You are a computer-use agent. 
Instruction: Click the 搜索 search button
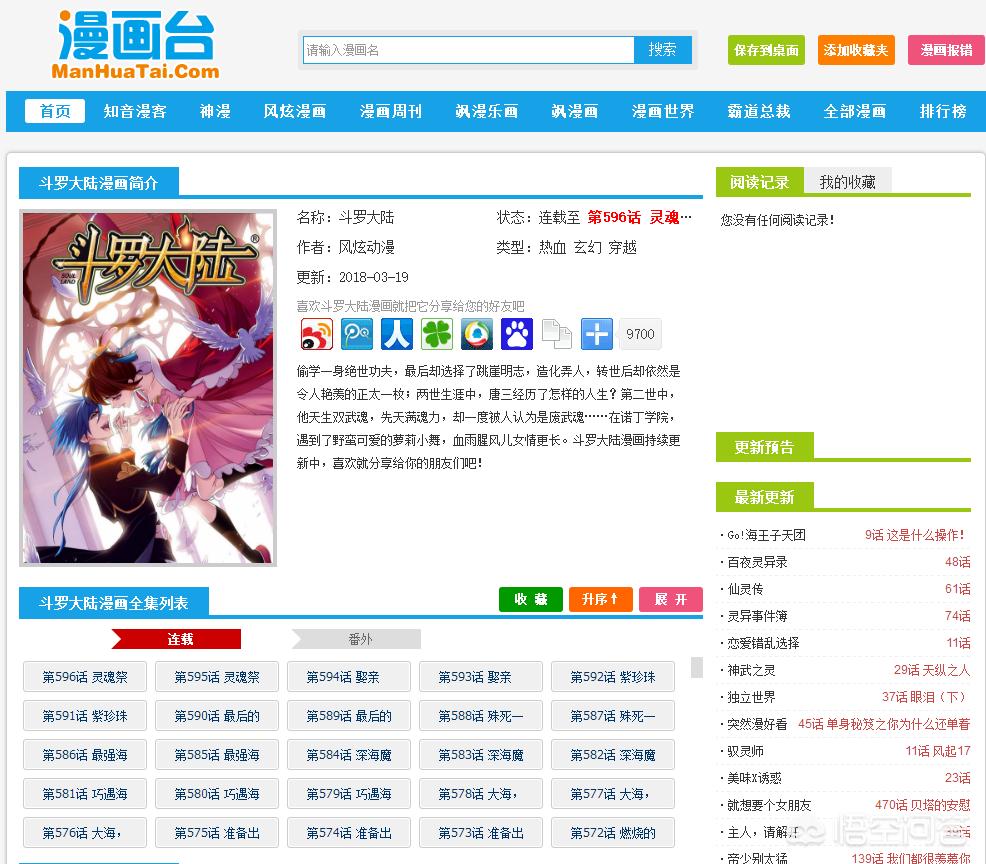point(663,50)
